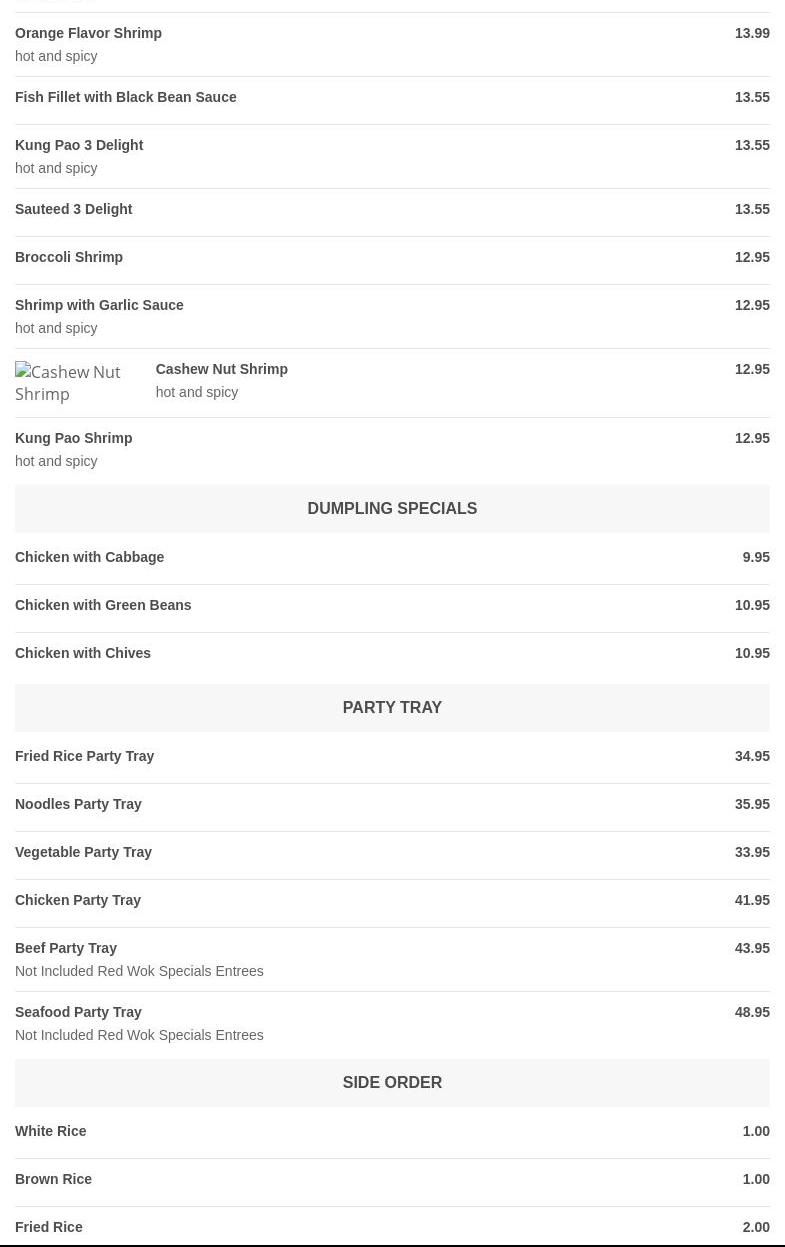
Task: Choose Kung Pao 3 Delight dish
Action: coord(79,145)
